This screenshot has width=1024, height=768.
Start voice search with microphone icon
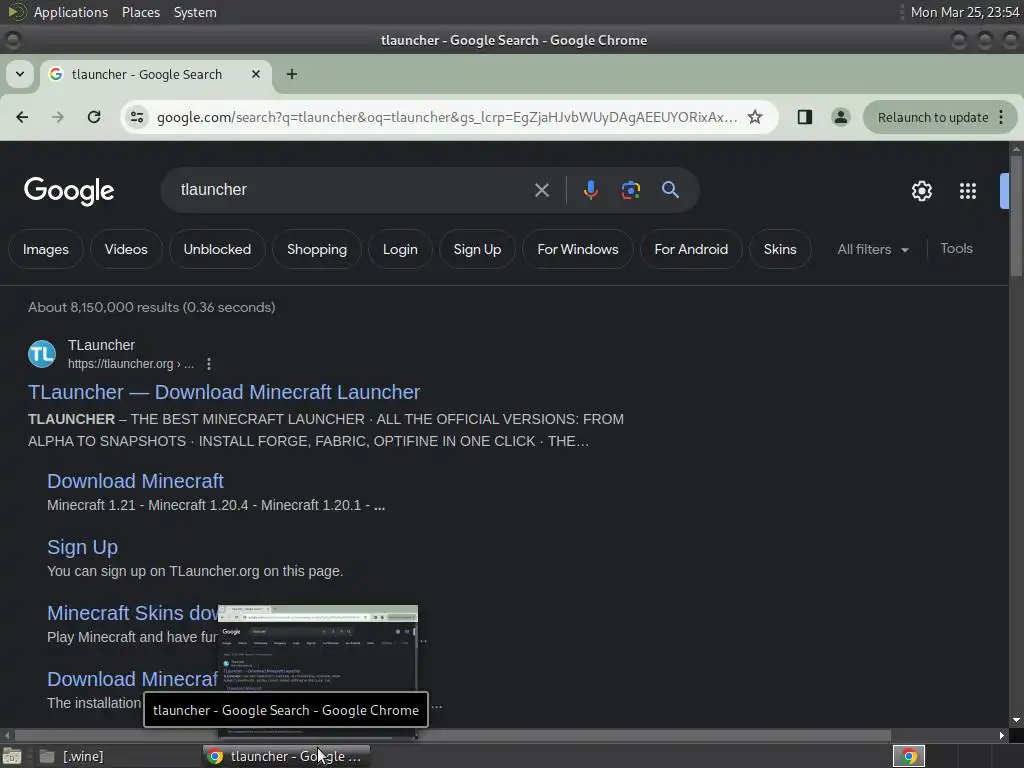click(x=590, y=190)
